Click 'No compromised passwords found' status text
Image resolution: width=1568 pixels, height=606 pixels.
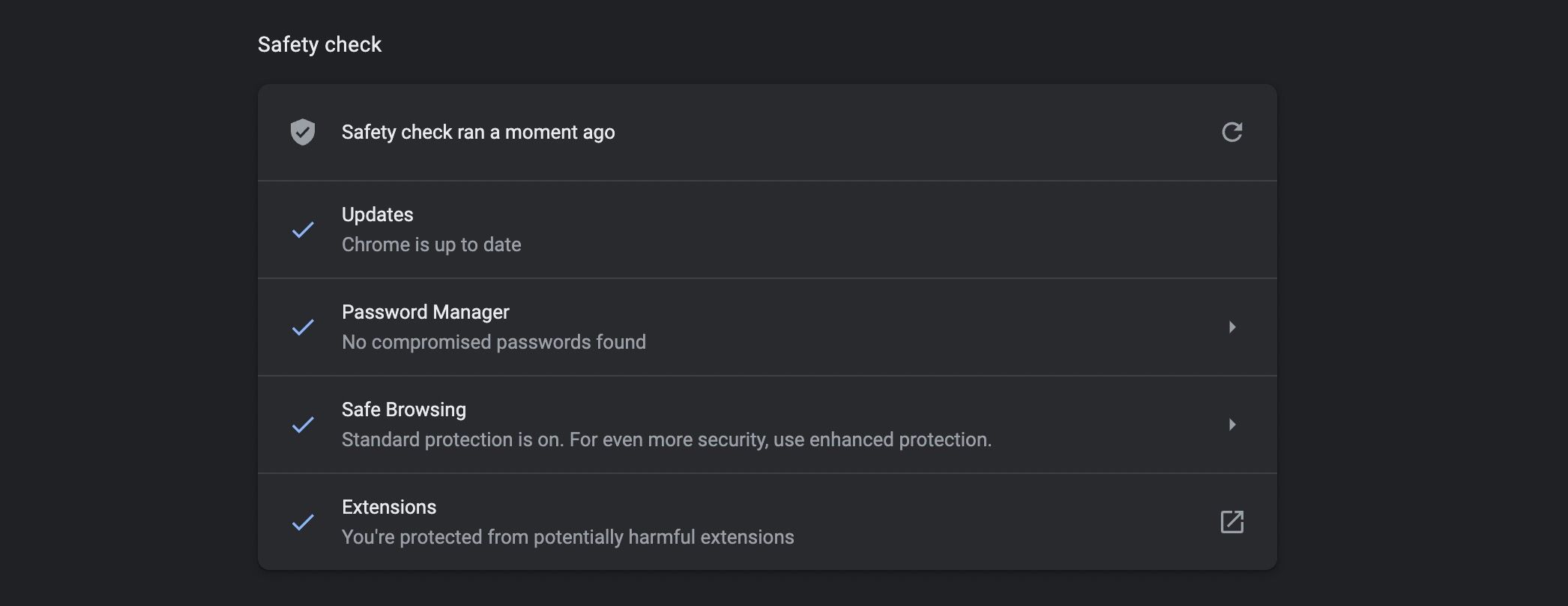pyautogui.click(x=494, y=341)
